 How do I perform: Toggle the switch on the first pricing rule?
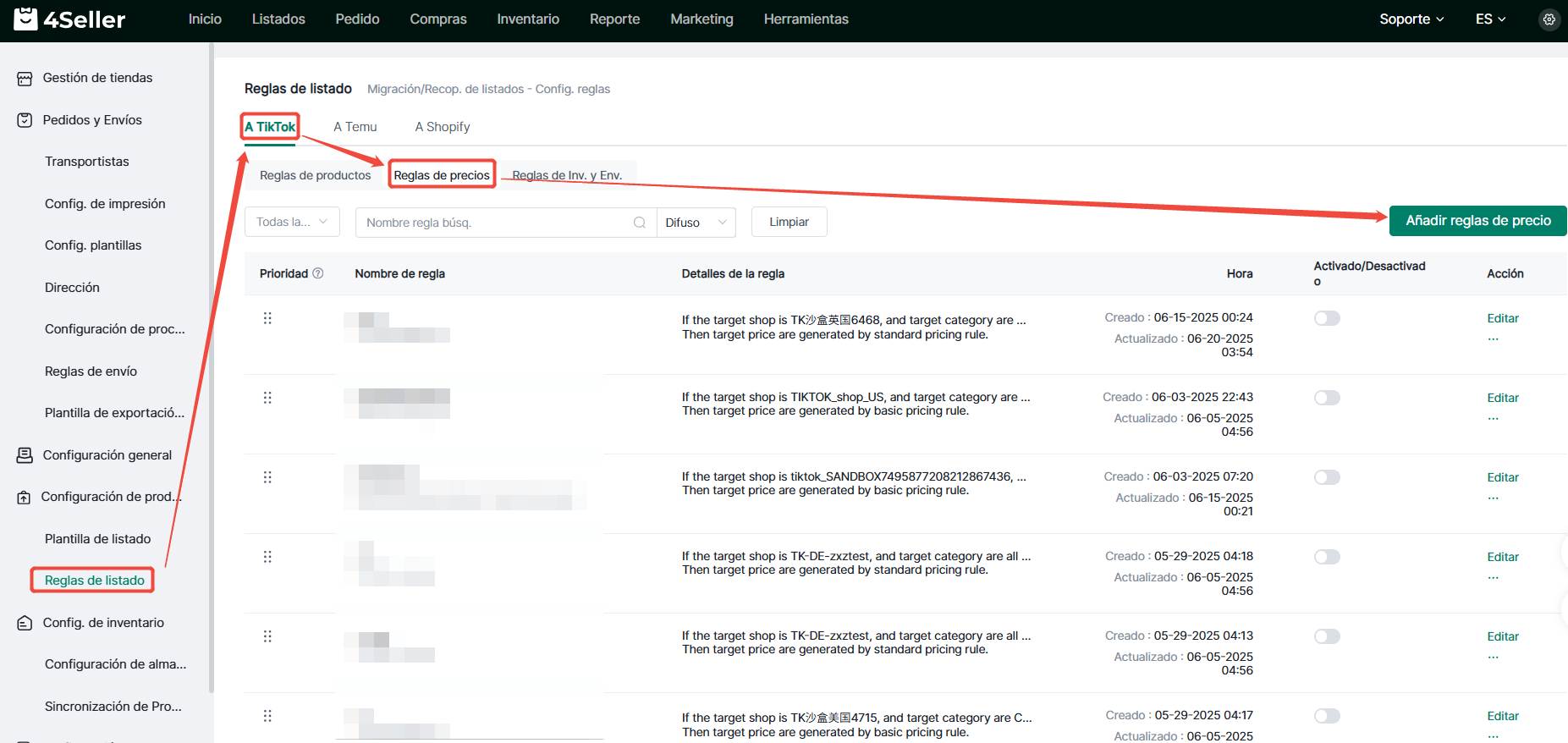point(1327,318)
